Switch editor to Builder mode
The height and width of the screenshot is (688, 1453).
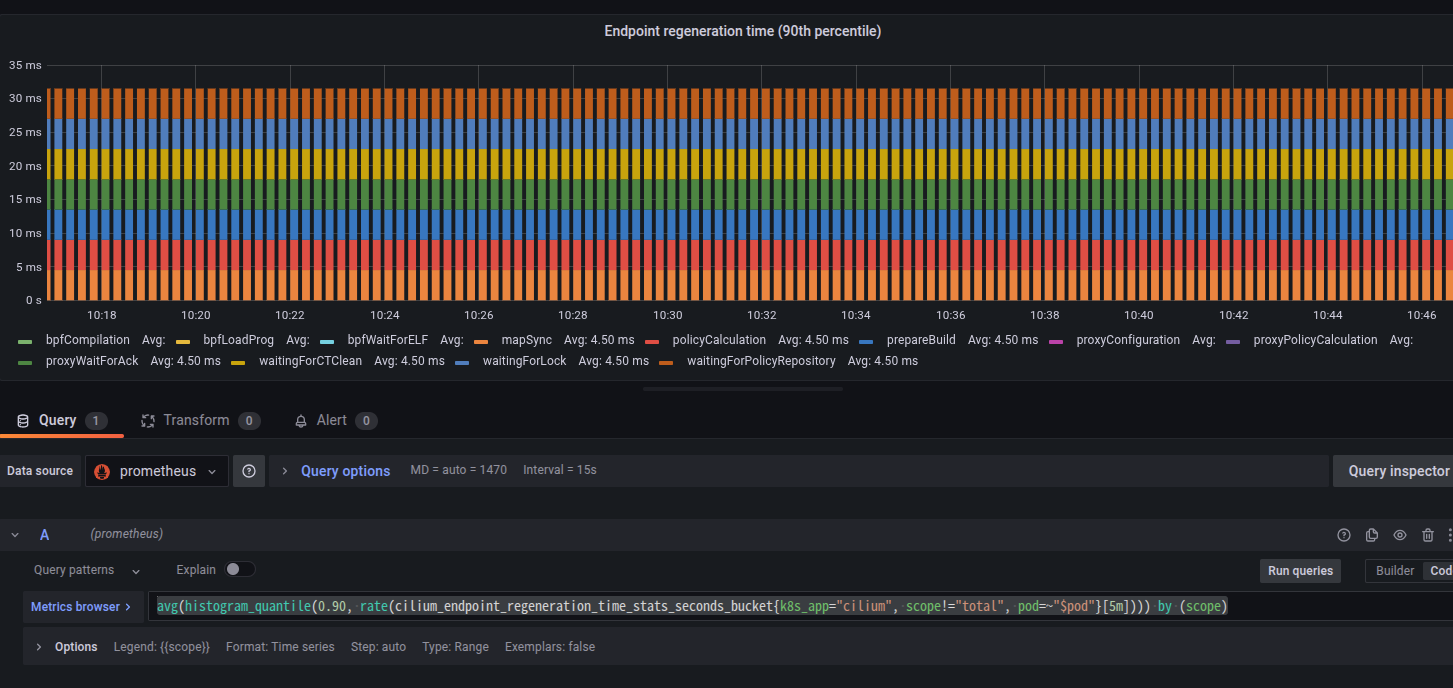click(1395, 571)
